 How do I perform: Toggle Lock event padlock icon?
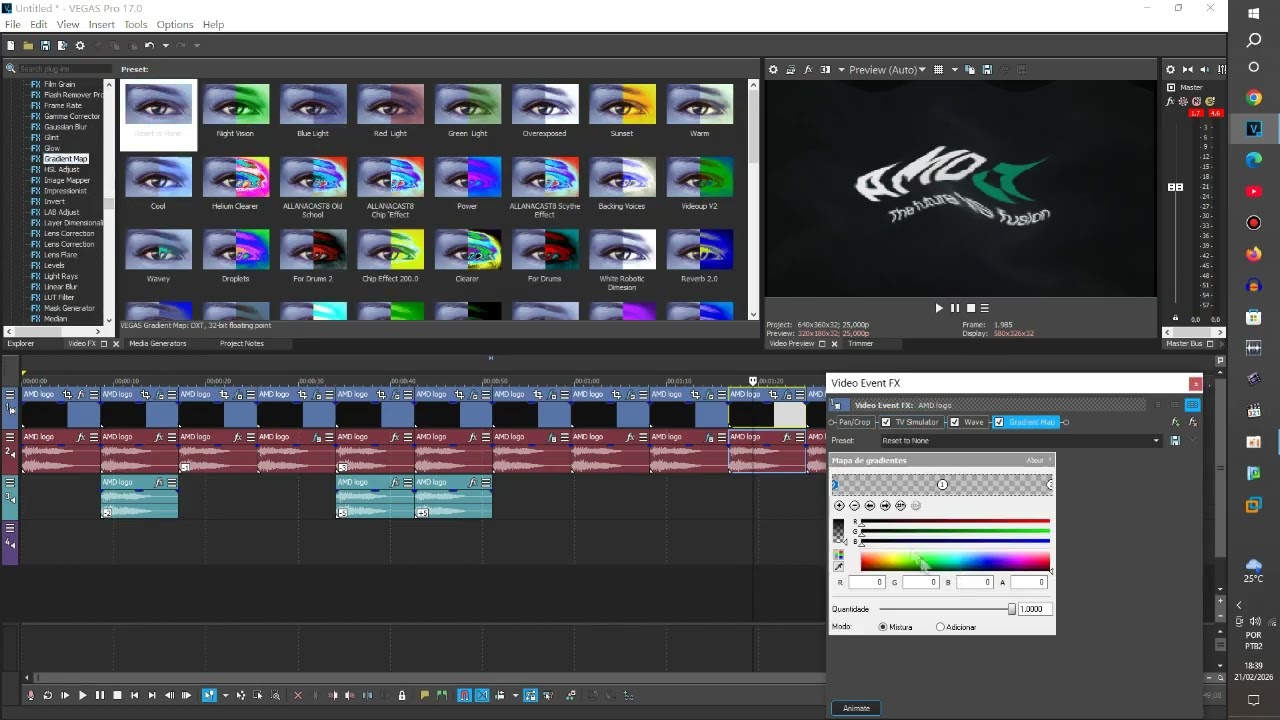point(402,695)
